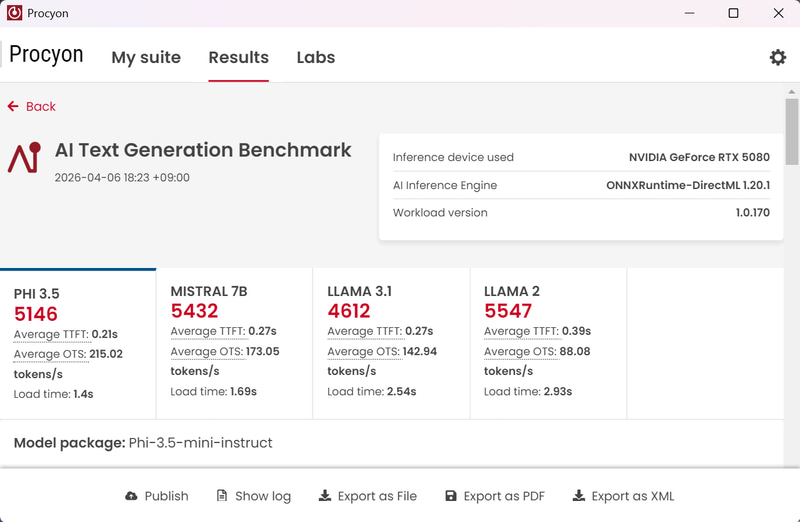This screenshot has width=800, height=522.
Task: Select the Results tab
Action: click(238, 58)
